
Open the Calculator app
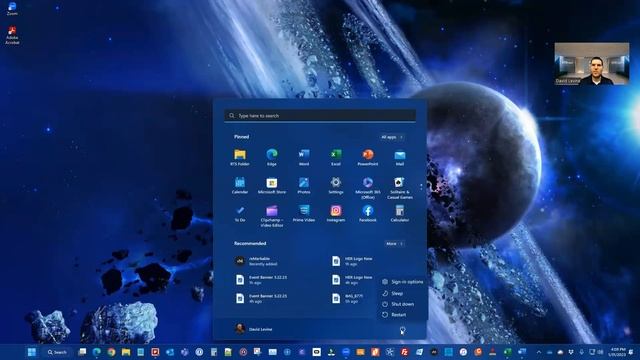coord(400,213)
